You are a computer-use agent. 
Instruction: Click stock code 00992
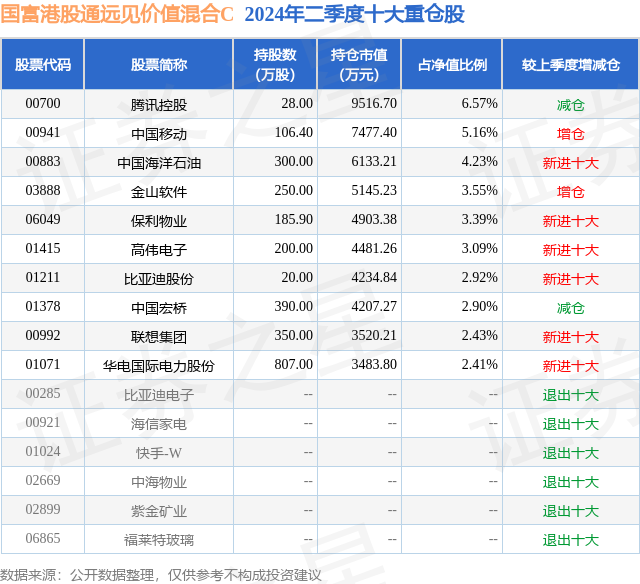click(43, 335)
